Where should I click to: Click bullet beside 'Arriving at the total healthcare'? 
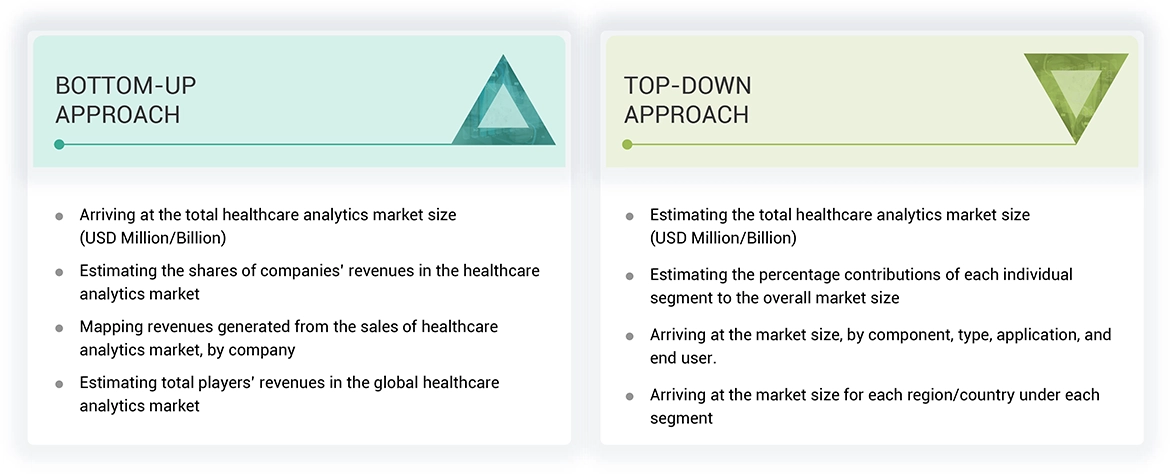[x=59, y=215]
